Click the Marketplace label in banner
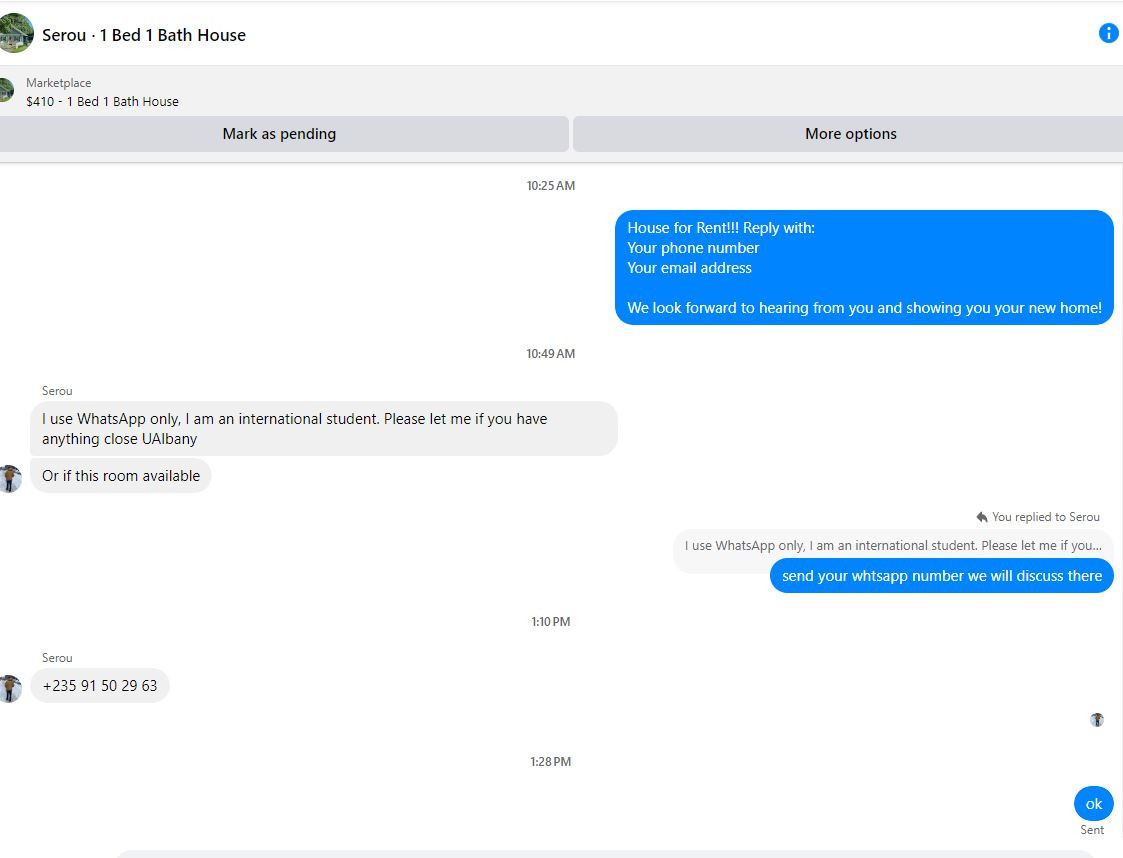This screenshot has height=858, width=1123. [59, 83]
